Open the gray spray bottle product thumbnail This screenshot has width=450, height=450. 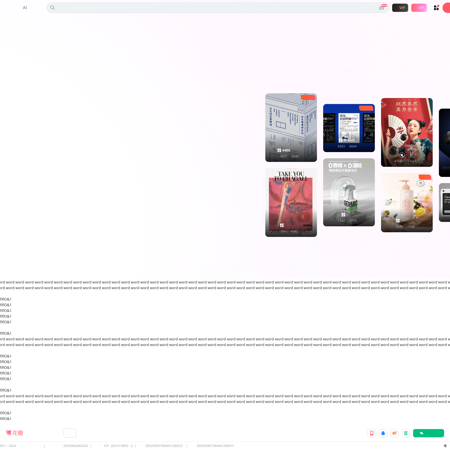(x=349, y=192)
